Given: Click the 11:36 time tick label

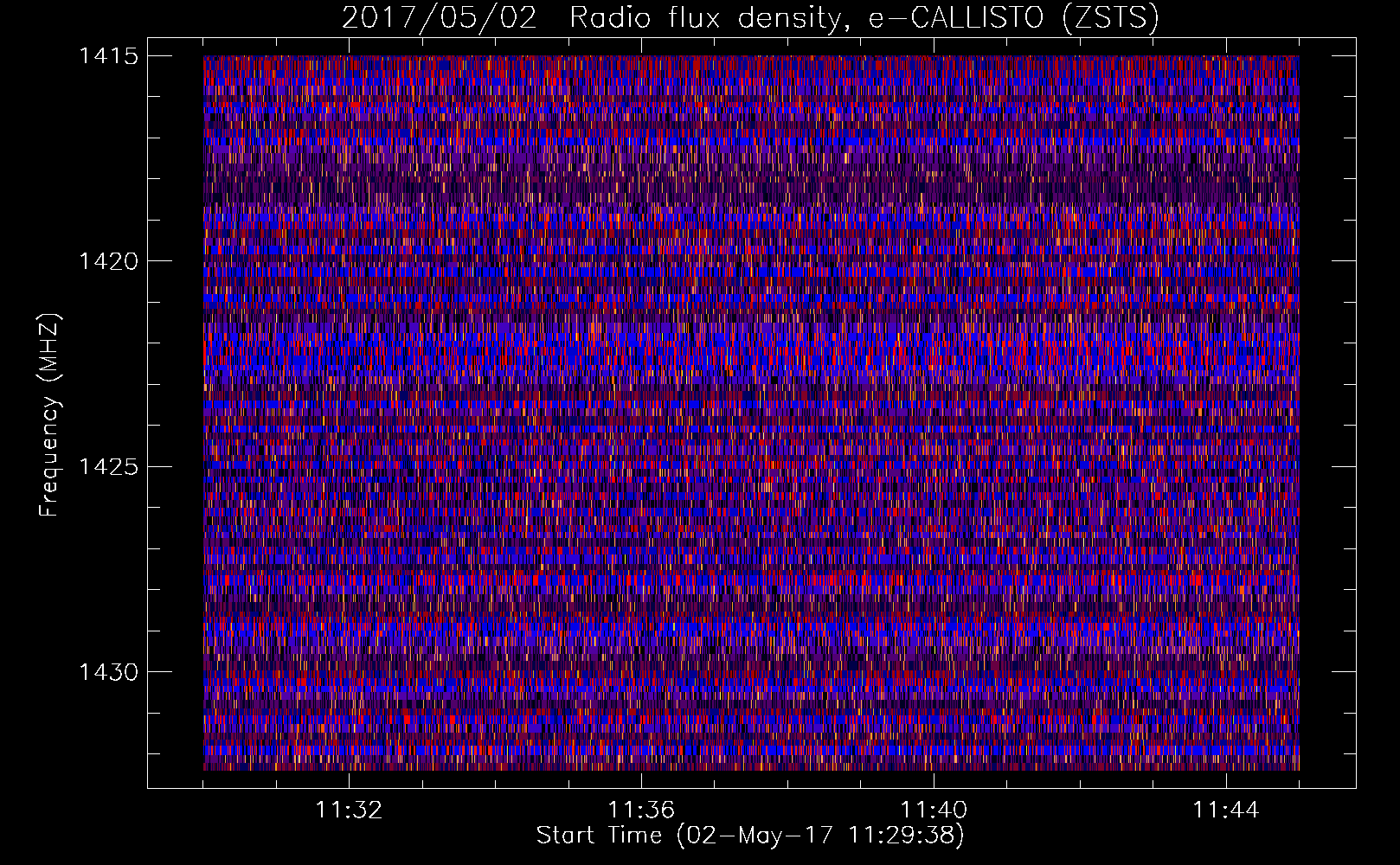Looking at the screenshot, I should 641,811.
